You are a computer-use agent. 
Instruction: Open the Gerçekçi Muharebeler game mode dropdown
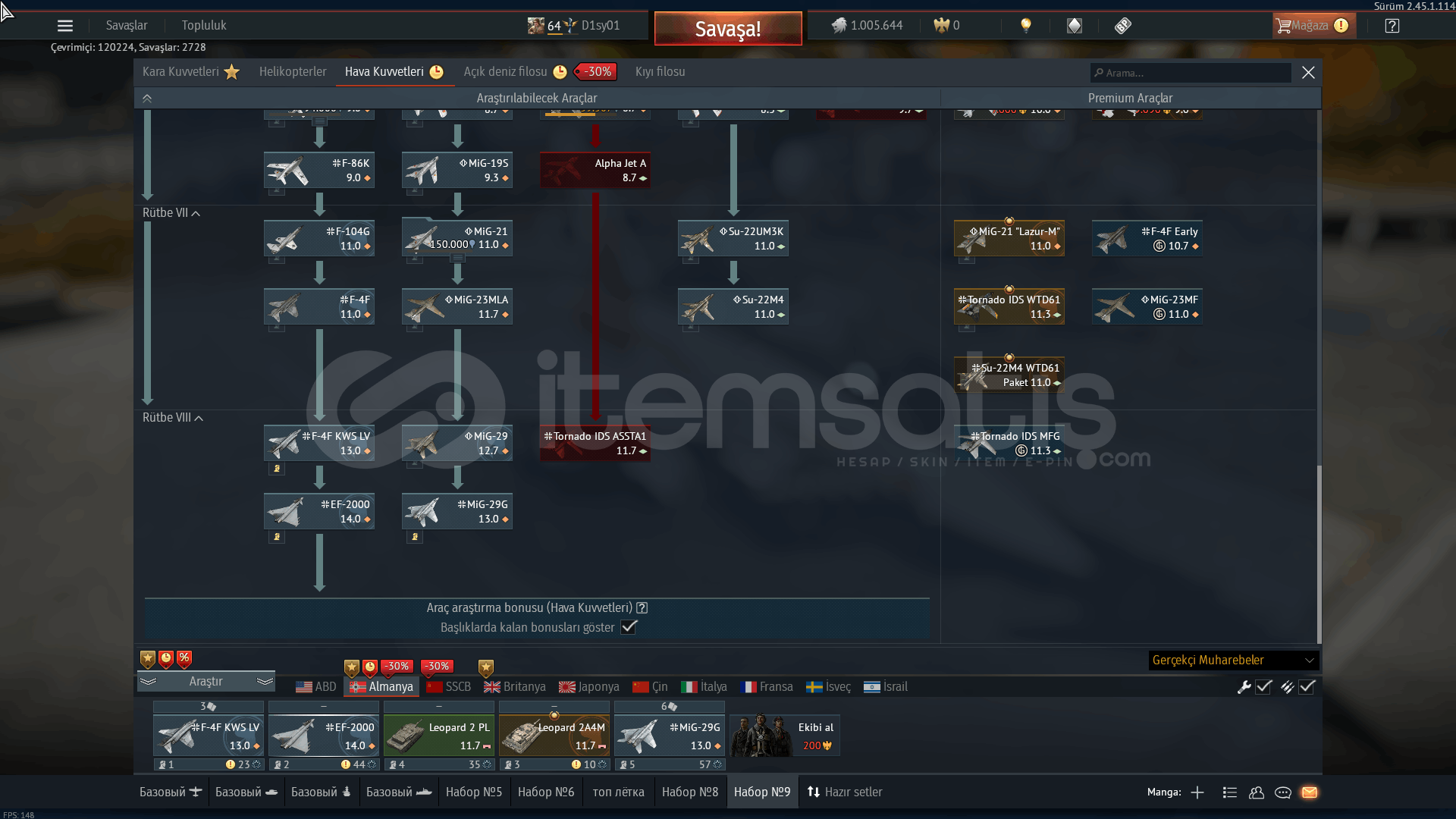1233,661
